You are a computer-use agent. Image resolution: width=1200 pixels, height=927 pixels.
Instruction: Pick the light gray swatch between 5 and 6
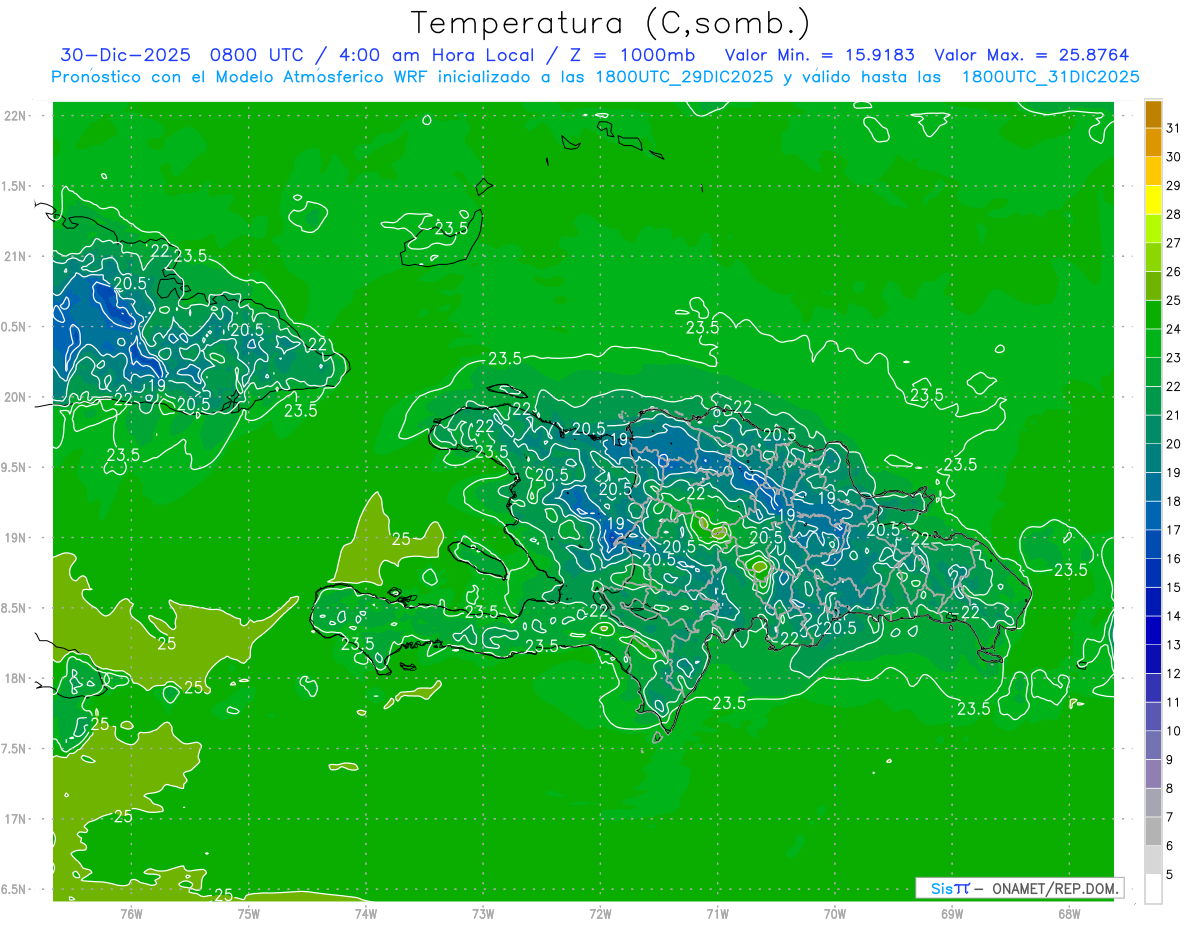(x=1153, y=860)
